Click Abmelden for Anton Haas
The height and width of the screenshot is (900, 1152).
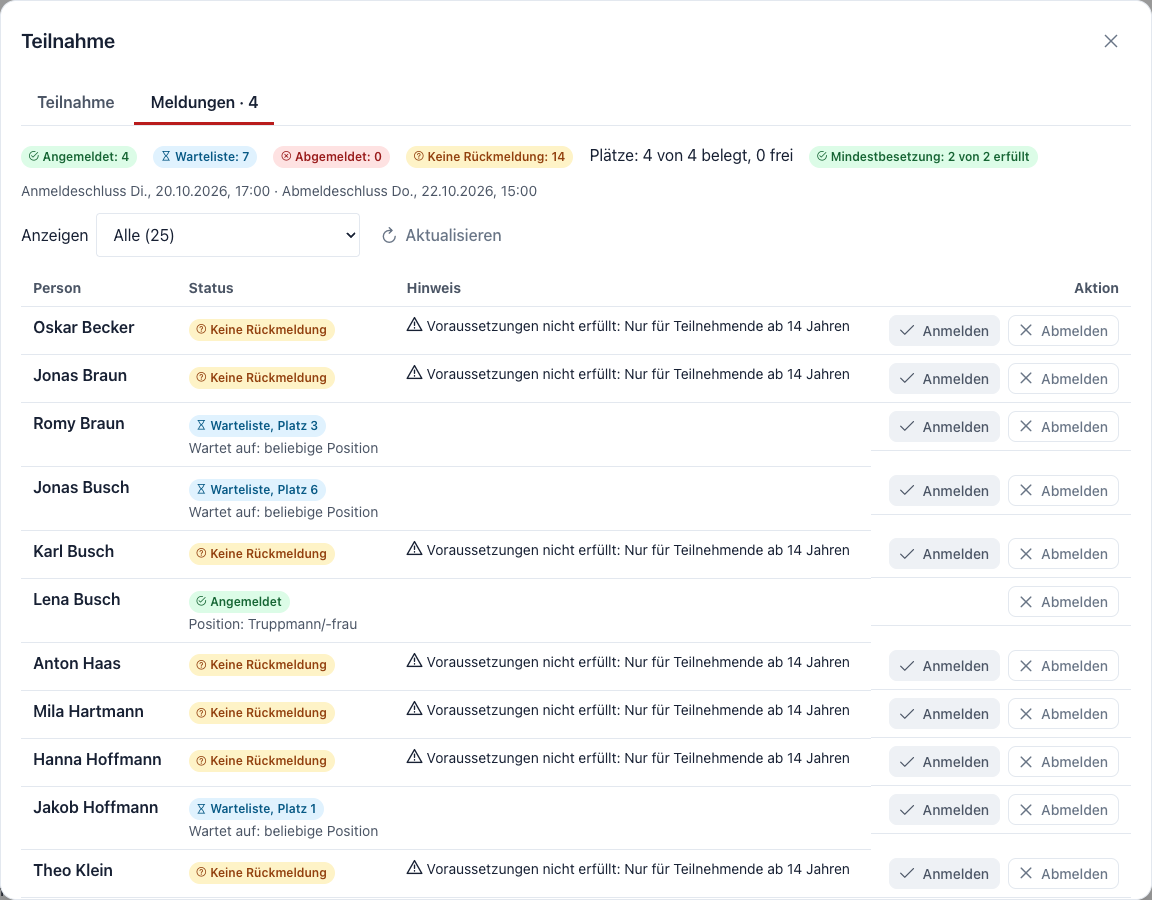(1063, 666)
